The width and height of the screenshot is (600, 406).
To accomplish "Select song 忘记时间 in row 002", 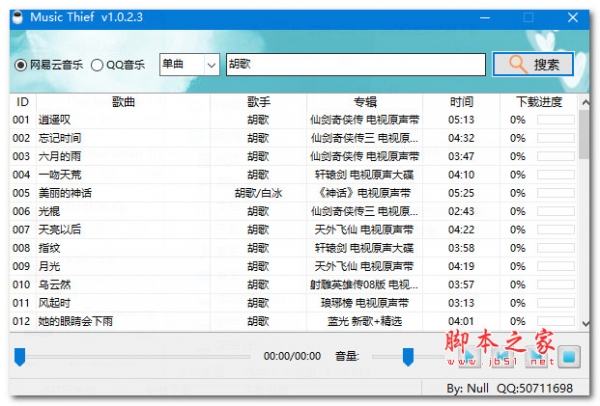I will click(60, 138).
